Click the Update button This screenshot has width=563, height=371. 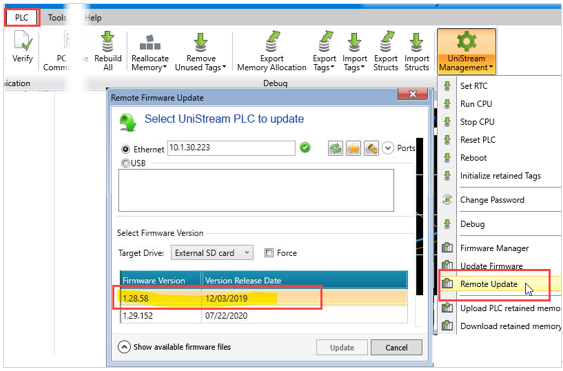coord(342,347)
